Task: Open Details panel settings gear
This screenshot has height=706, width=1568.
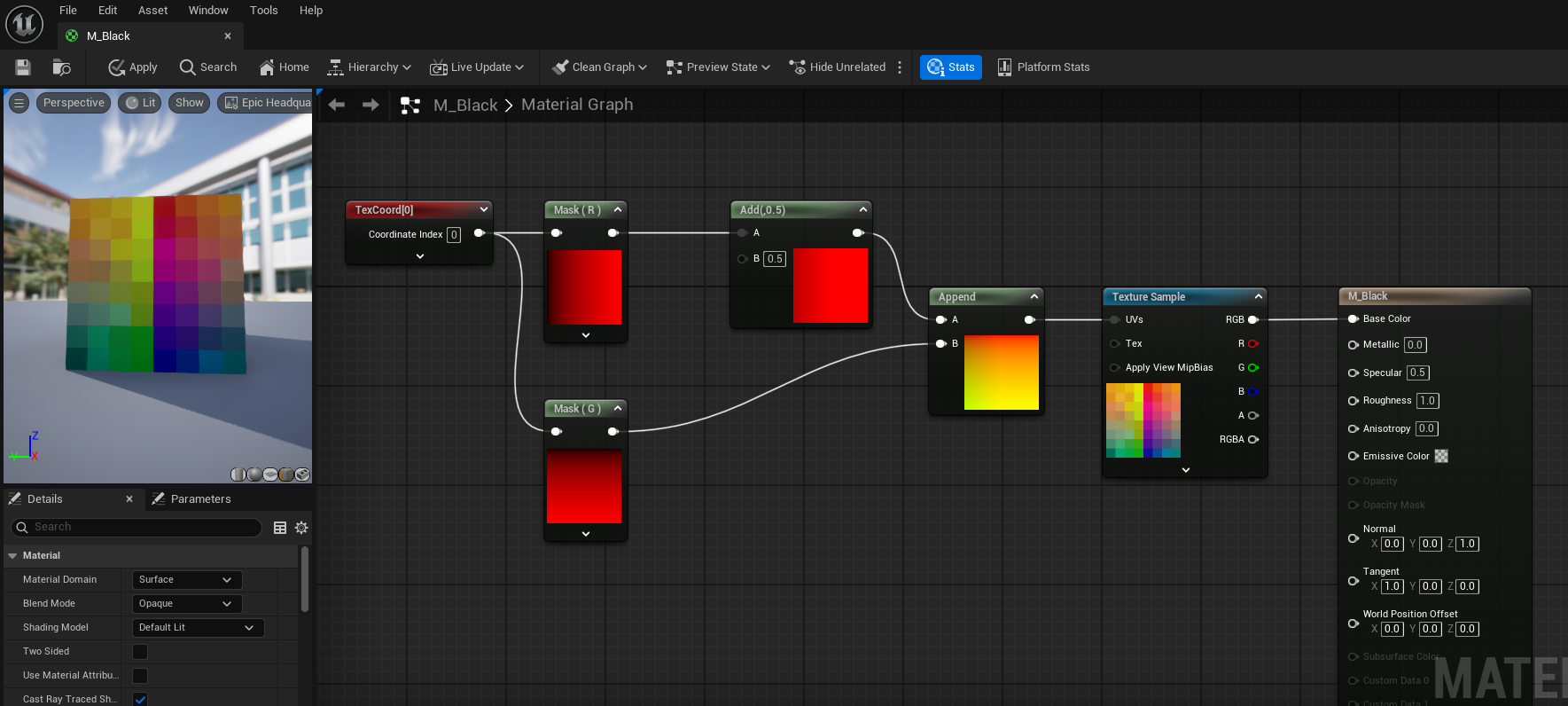Action: [x=301, y=528]
